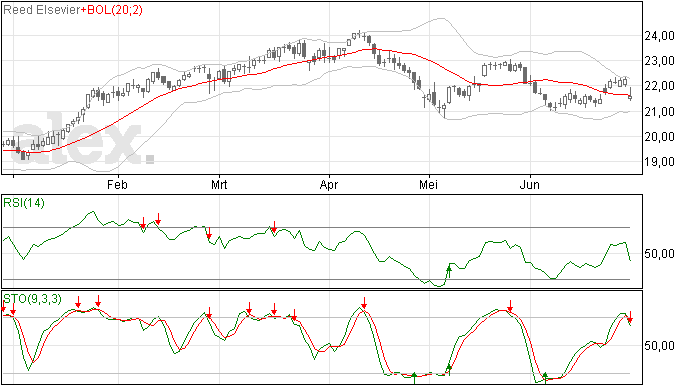Click the 20,00 price axis value
690x387 pixels.
[x=659, y=137]
